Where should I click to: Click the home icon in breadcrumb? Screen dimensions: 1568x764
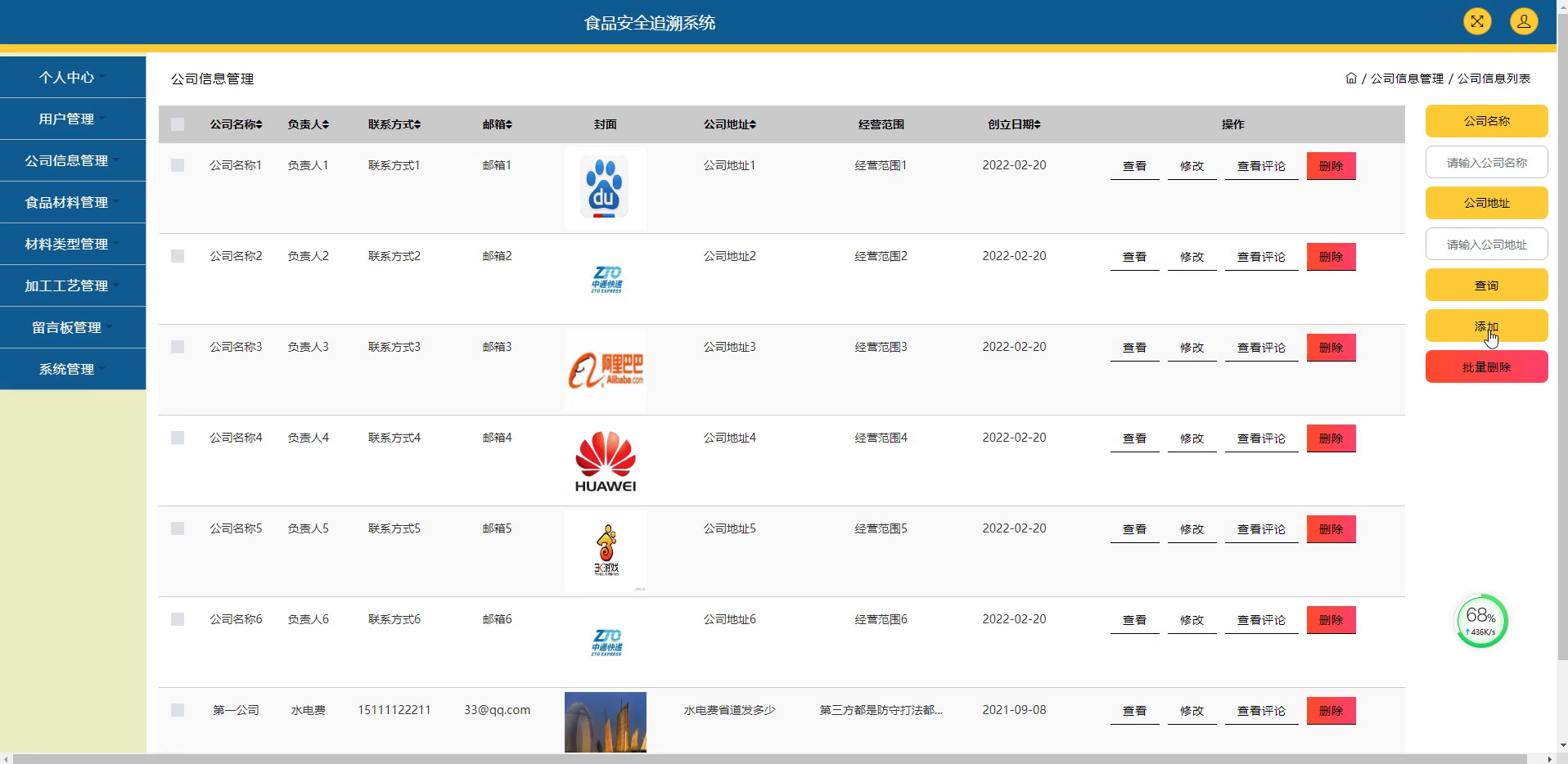click(1351, 79)
